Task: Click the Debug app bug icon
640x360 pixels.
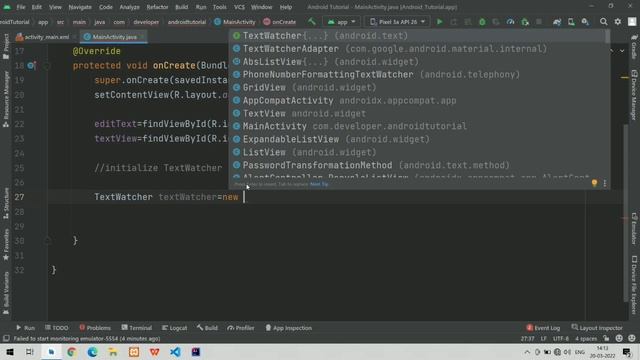Action: click(482, 22)
